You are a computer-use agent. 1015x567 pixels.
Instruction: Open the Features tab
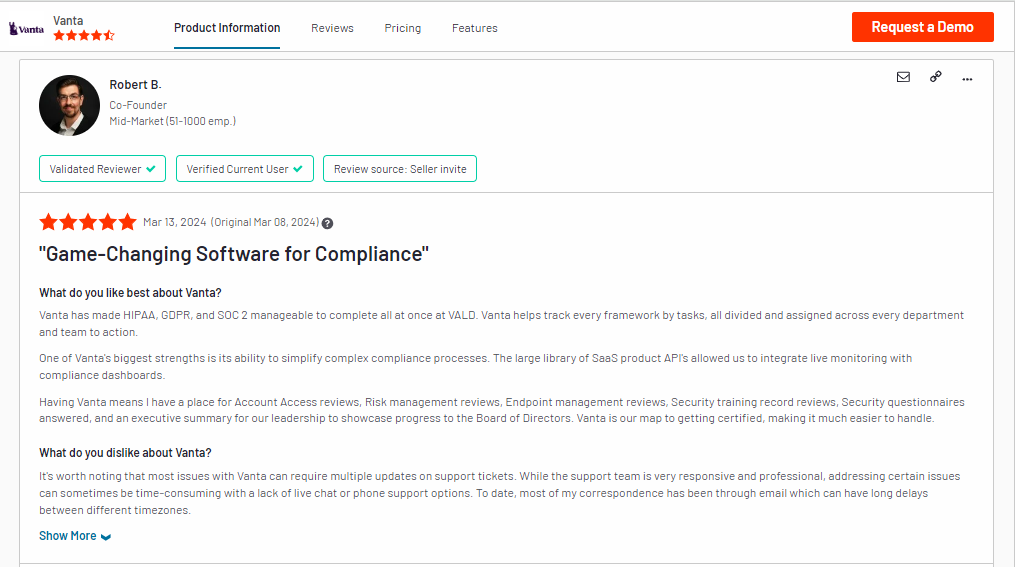click(x=474, y=28)
